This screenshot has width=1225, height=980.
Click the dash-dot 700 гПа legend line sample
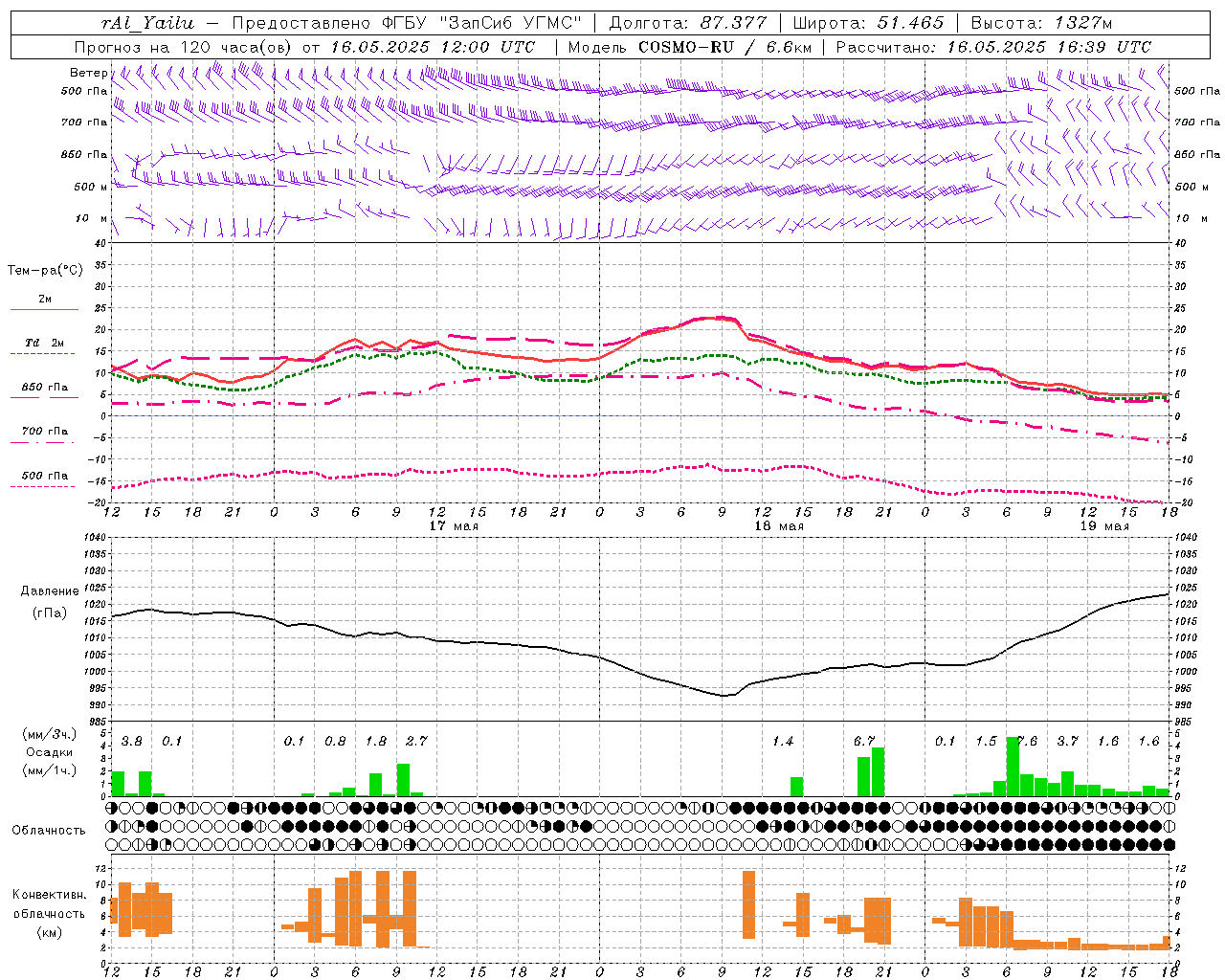point(44,443)
